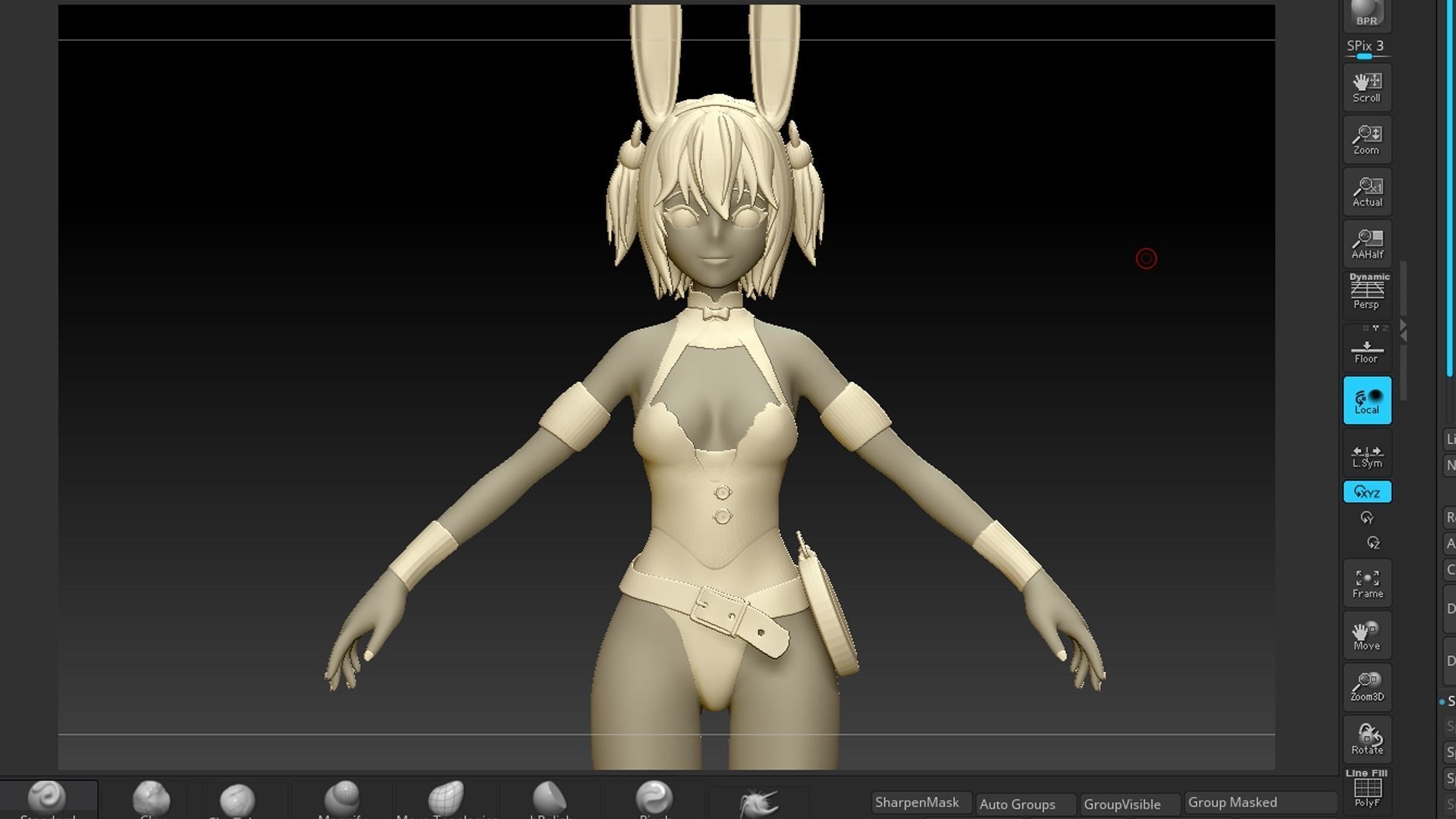Toggle the Floor grid
The width and height of the screenshot is (1456, 819).
coord(1367,347)
